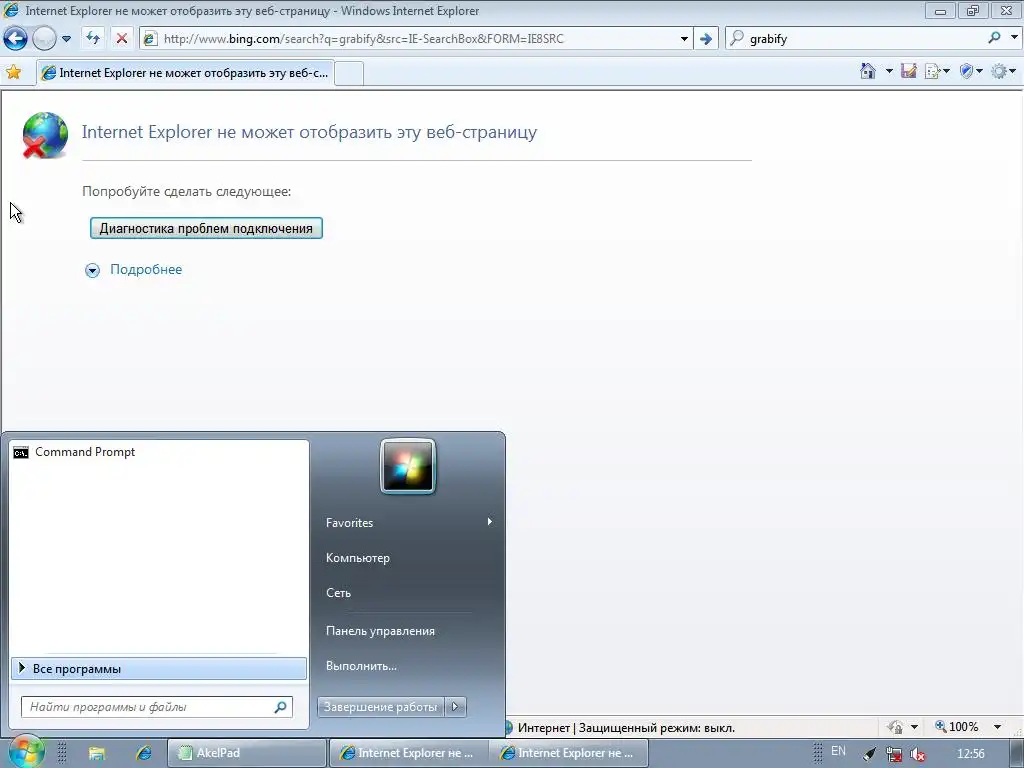The width and height of the screenshot is (1024, 768).
Task: Click the muted volume tray icon
Action: click(918, 754)
